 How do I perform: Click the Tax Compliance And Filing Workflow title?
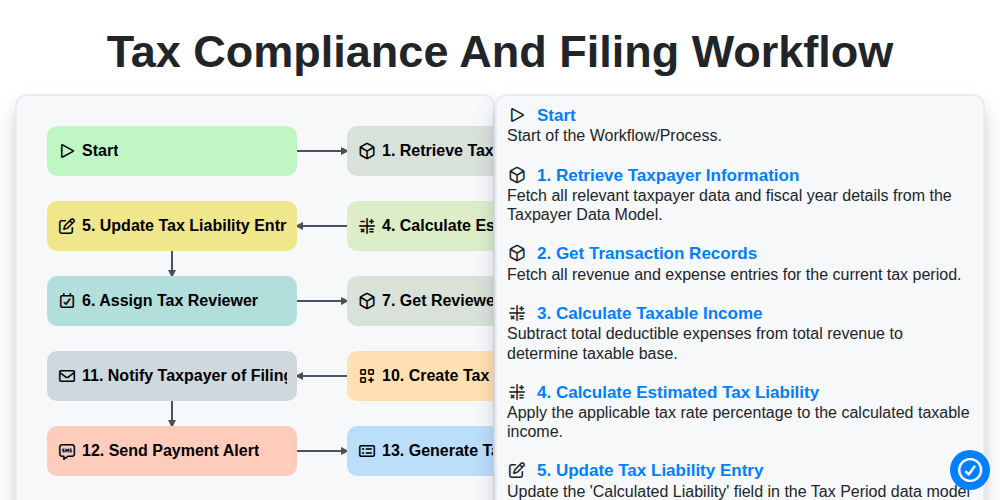tap(500, 52)
